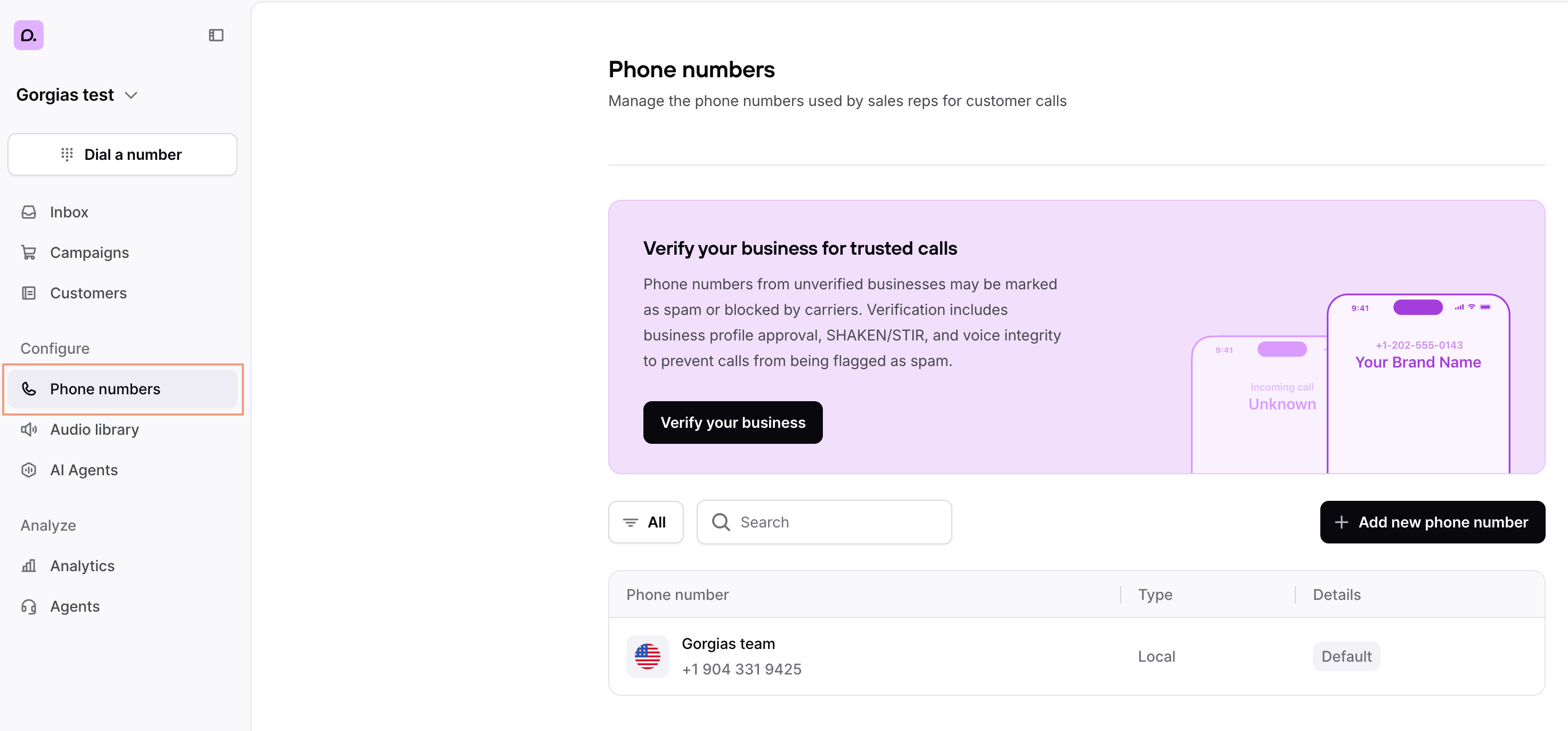Open the All filter dropdown
The height and width of the screenshot is (731, 1568).
pos(645,522)
